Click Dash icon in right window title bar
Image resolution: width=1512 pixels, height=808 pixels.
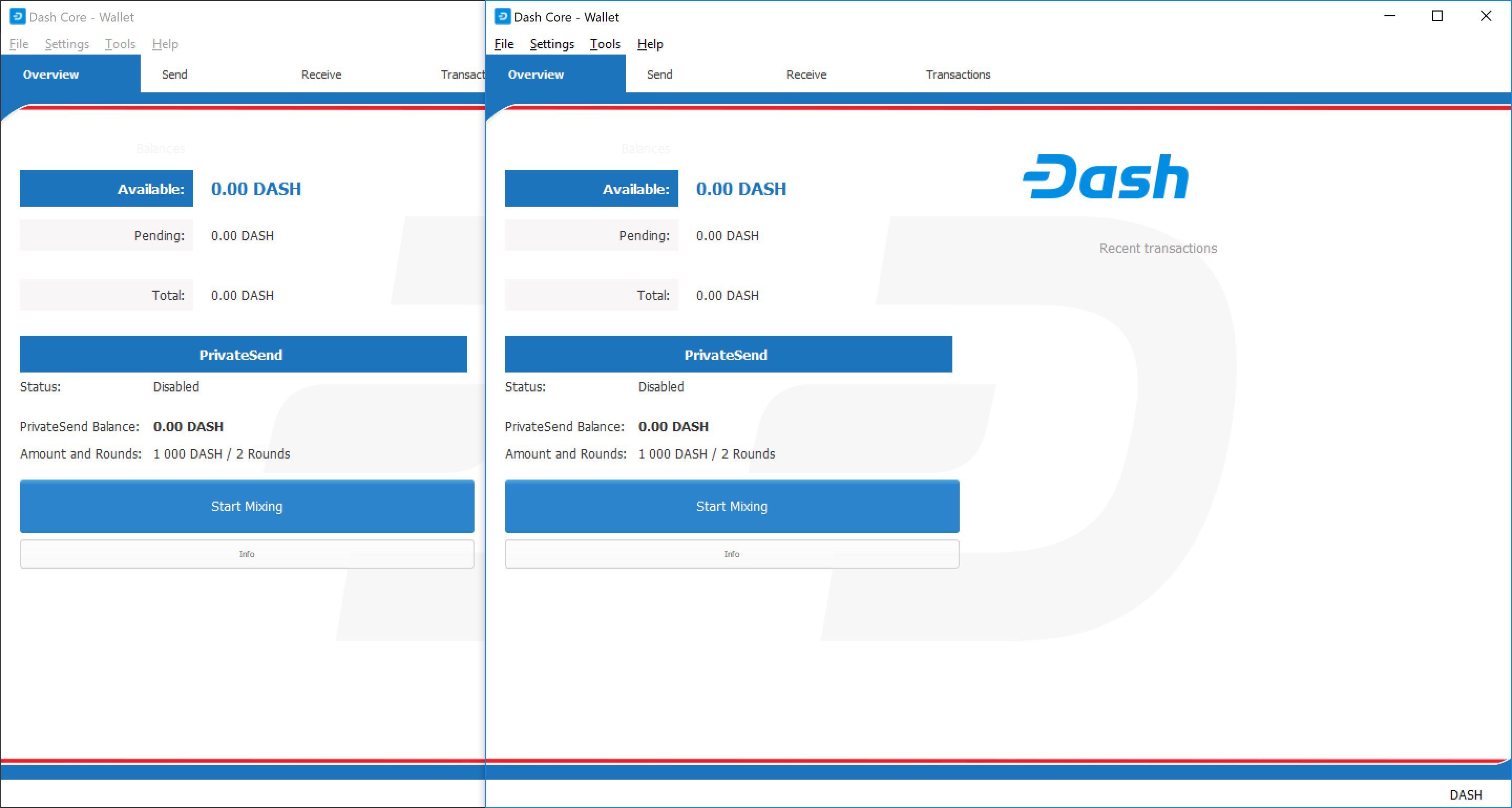tap(502, 16)
